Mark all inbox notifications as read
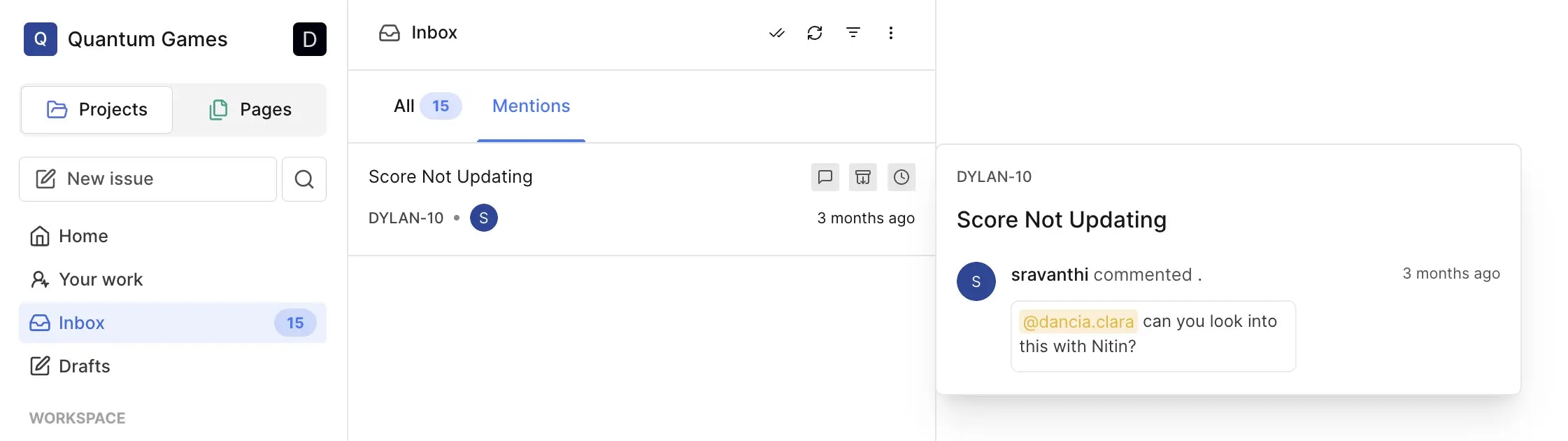 tap(776, 33)
